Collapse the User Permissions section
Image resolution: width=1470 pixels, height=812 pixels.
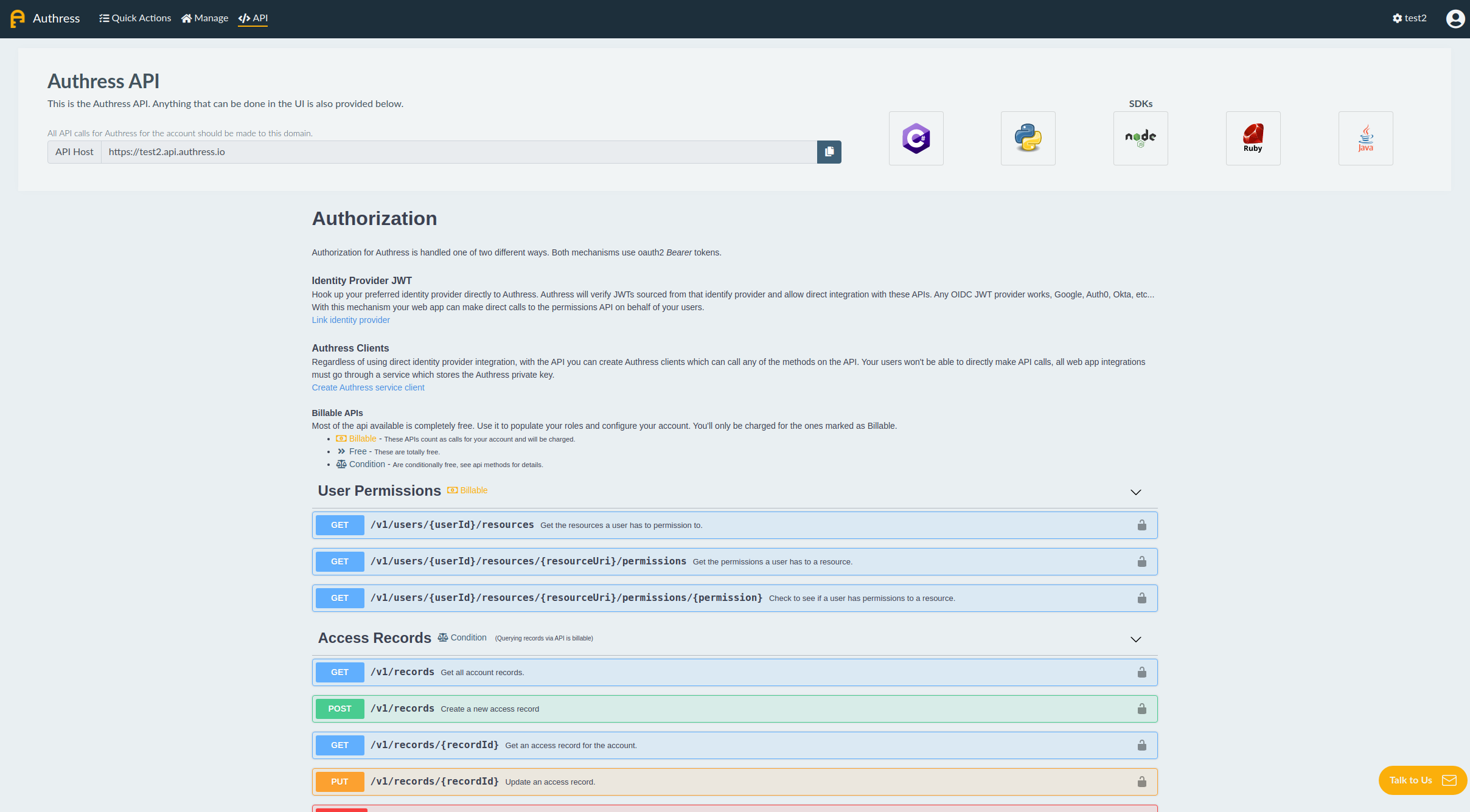(1135, 492)
